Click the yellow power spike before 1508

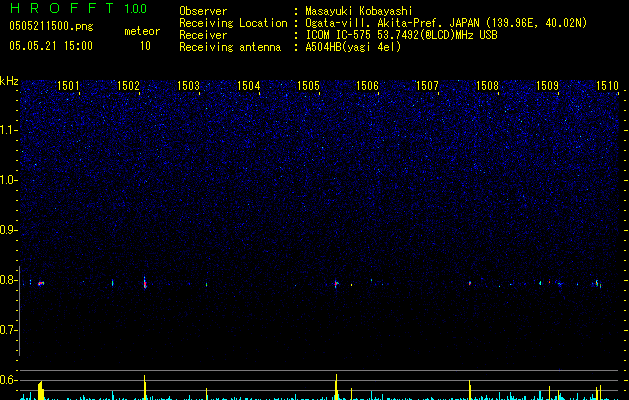pos(470,390)
